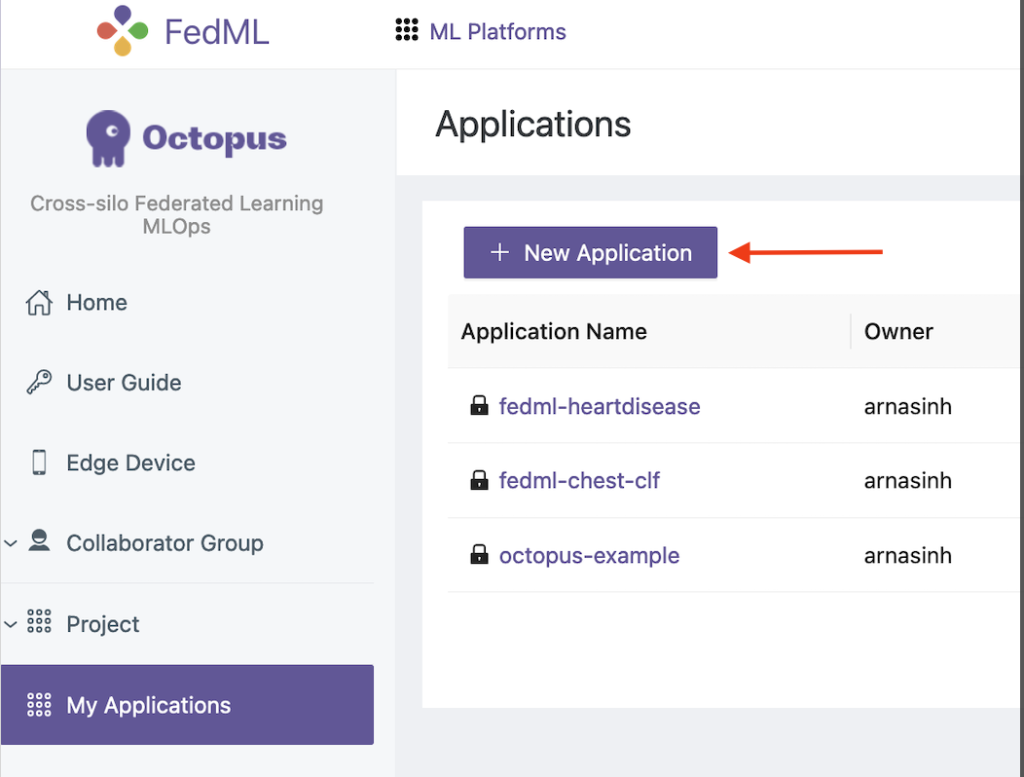Open the octopus-example application link

click(x=589, y=556)
